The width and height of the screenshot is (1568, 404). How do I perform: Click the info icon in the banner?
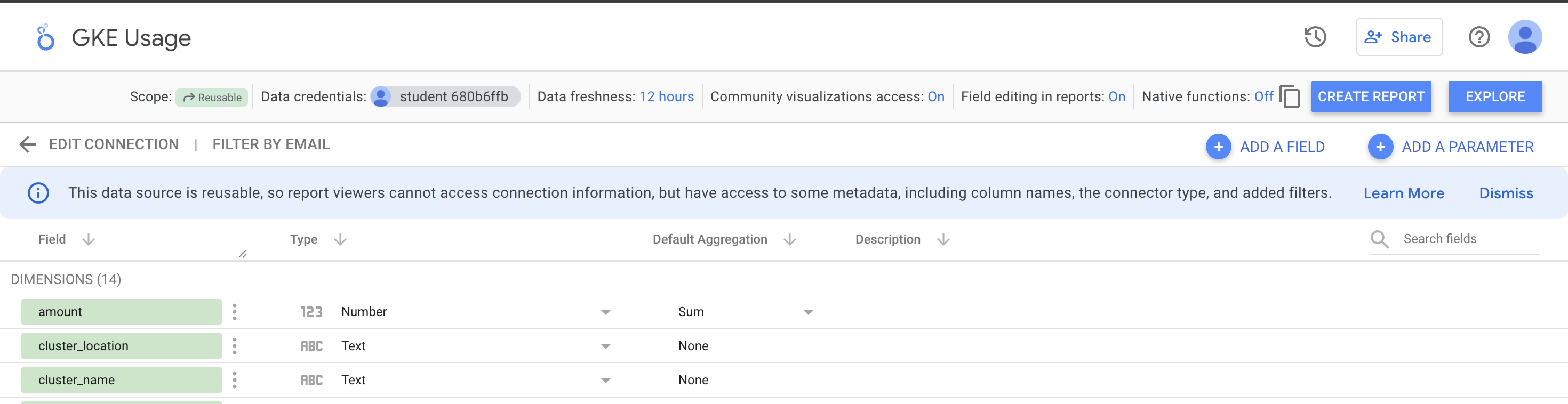point(38,193)
